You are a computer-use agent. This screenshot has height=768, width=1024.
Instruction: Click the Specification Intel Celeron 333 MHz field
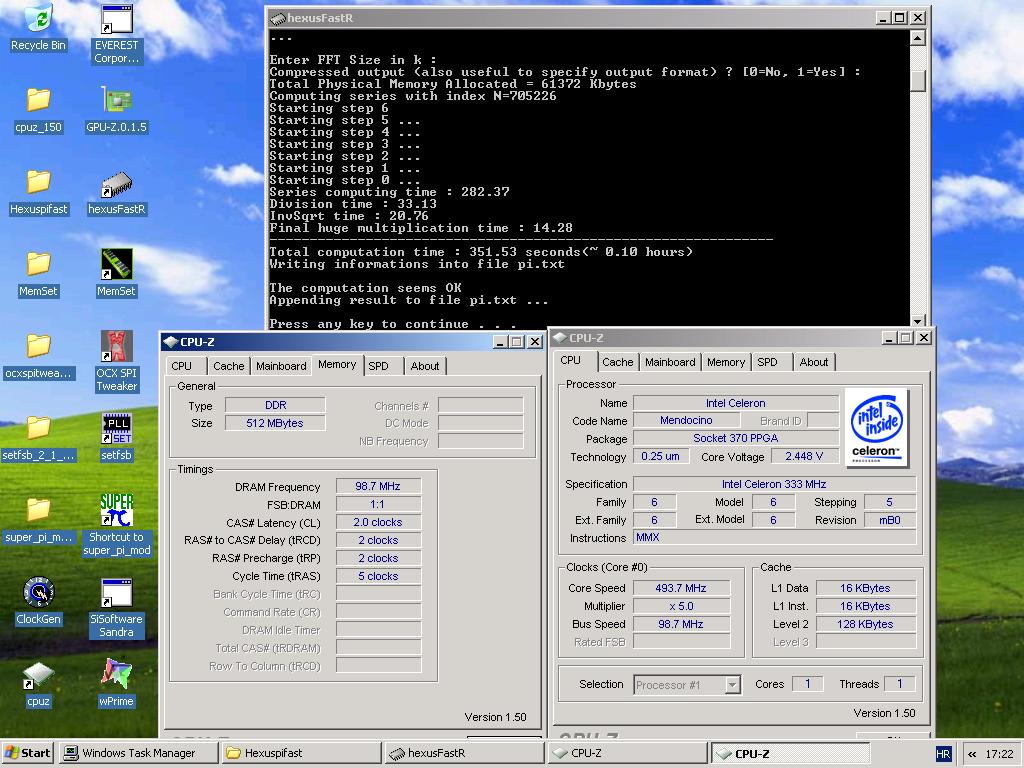coord(775,484)
